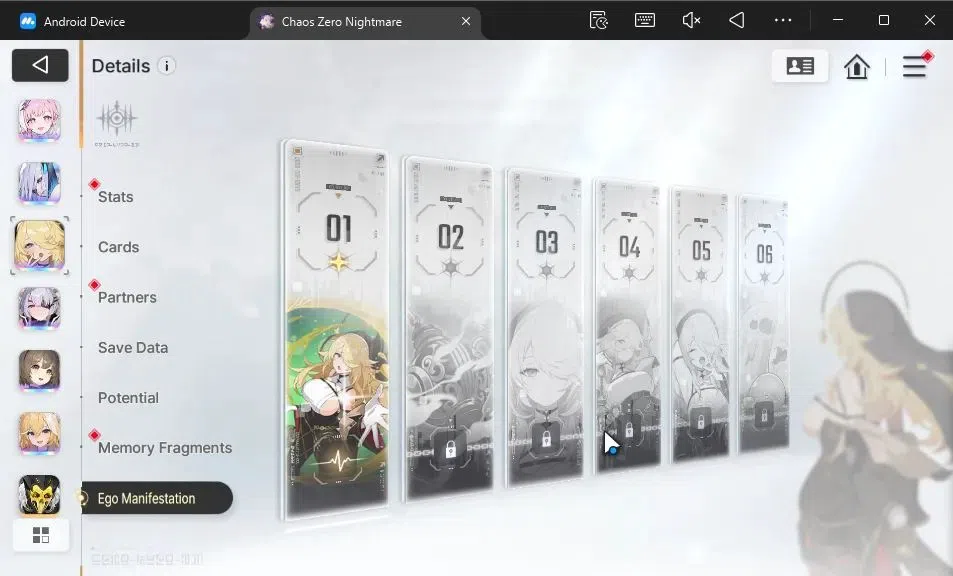This screenshot has height=576, width=953.
Task: Open the character grid view icon
Action: (x=41, y=535)
